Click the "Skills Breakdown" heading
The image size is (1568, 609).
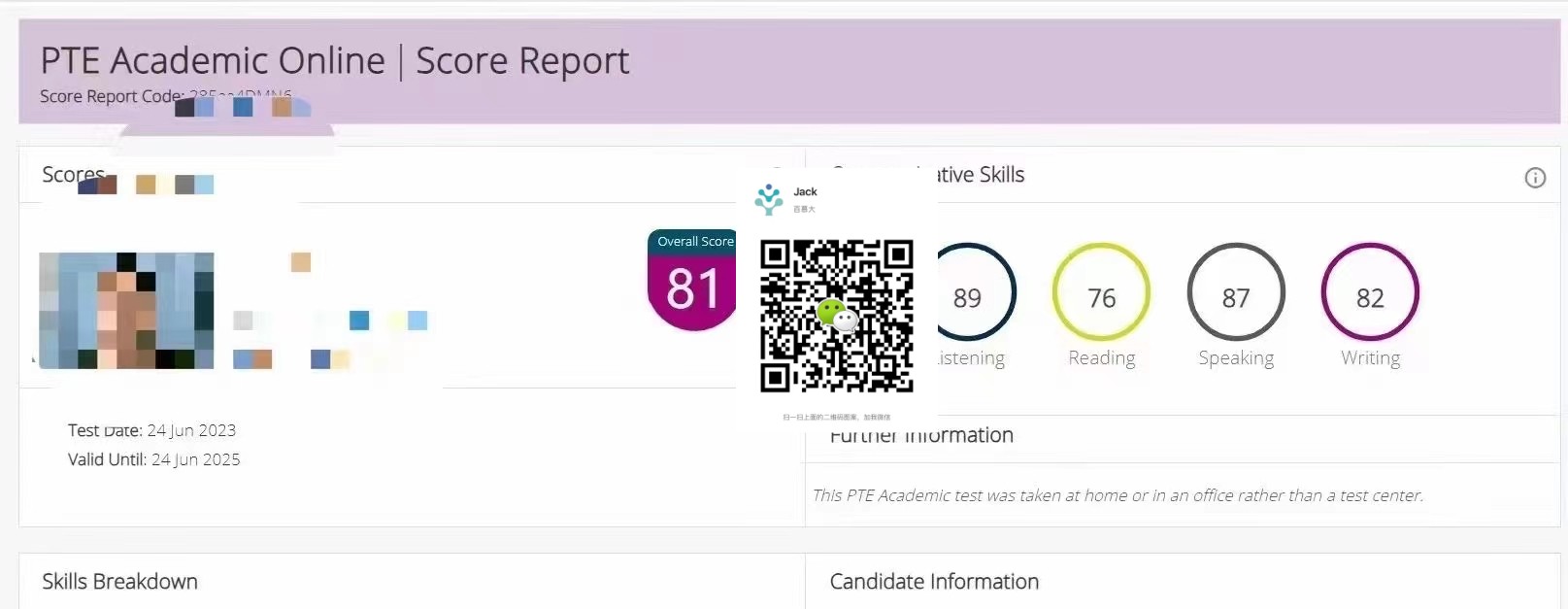(x=119, y=582)
